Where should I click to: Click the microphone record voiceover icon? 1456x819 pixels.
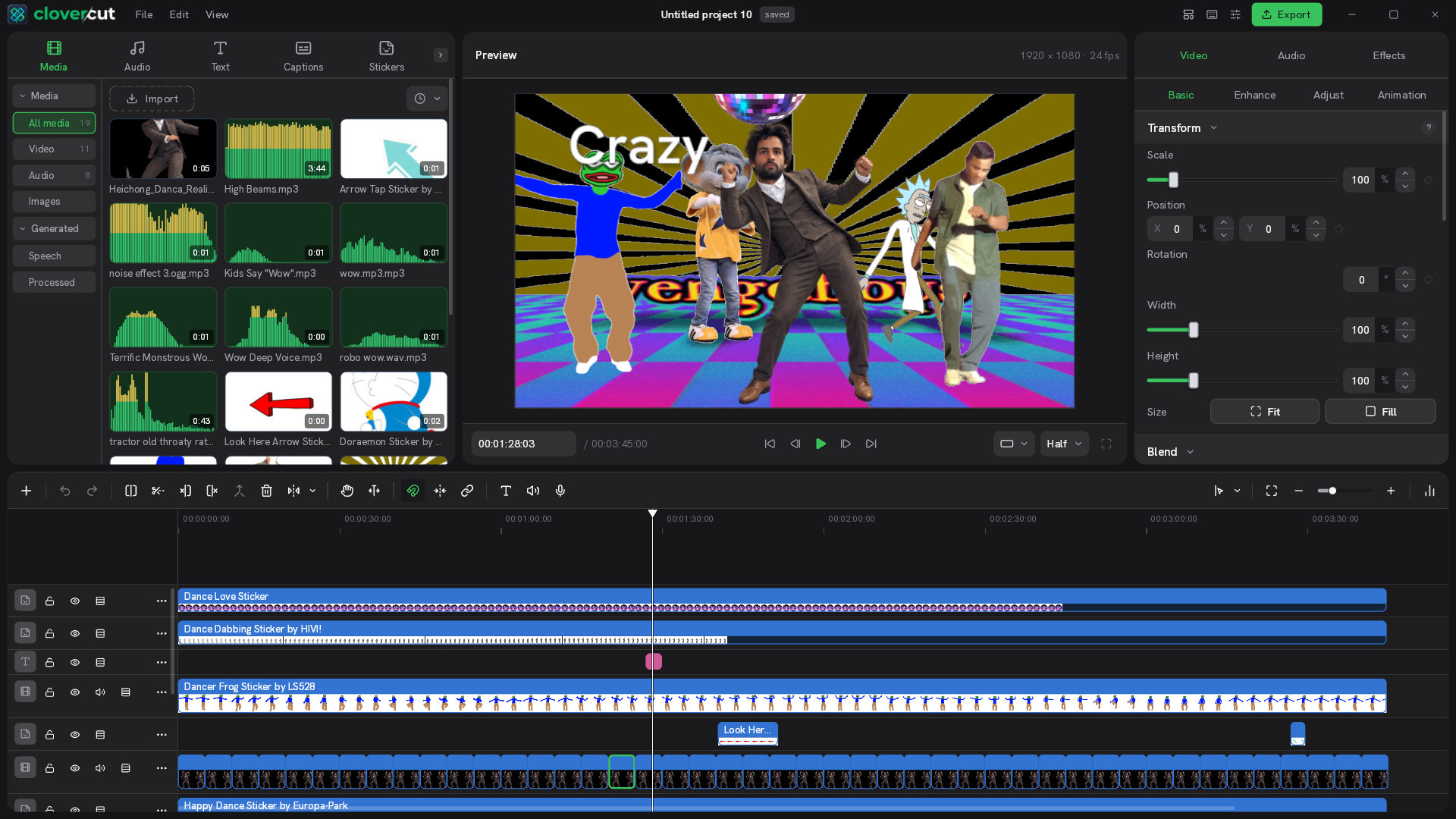[560, 491]
